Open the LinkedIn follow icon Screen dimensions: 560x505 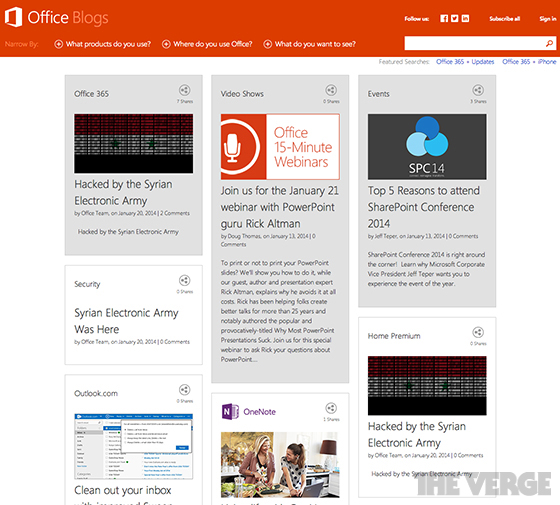465,19
